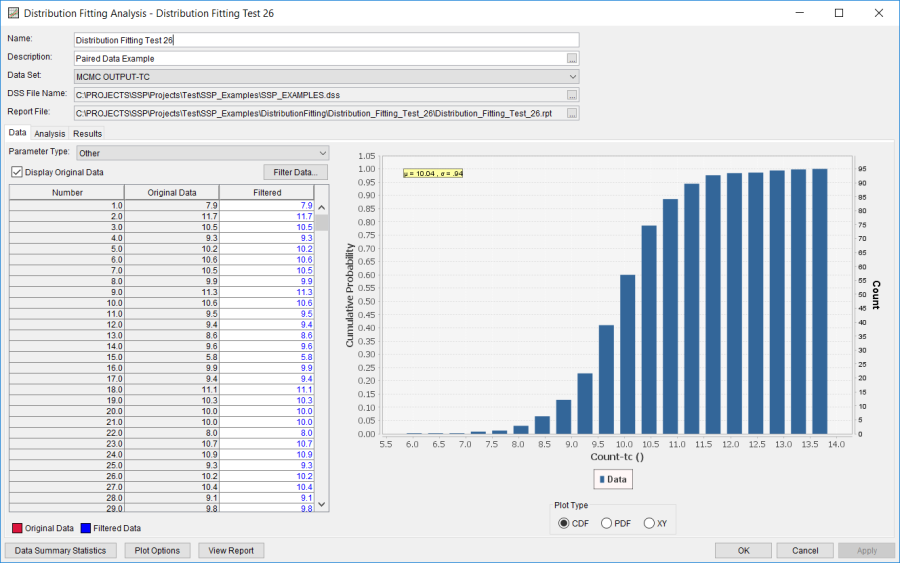This screenshot has width=900, height=563.
Task: Click the browse button beside Description field
Action: click(x=572, y=58)
